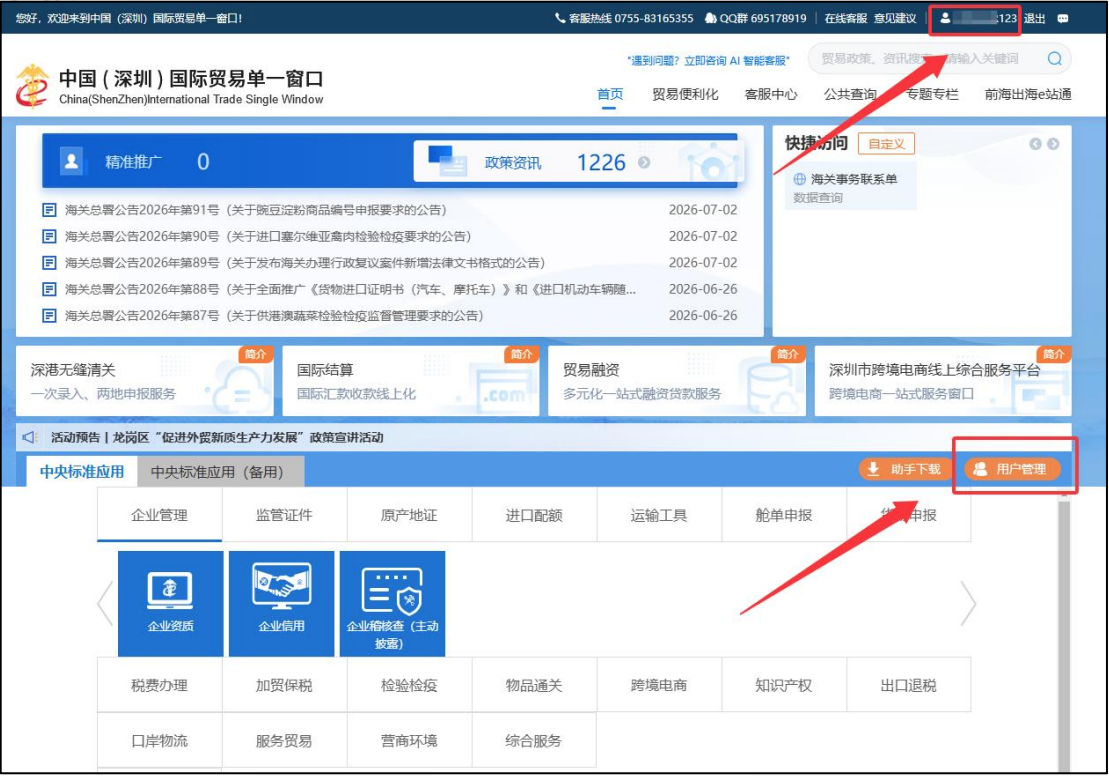The height and width of the screenshot is (776, 1109).
Task: Open 海关总署公告2026年第90号 announcement
Action: (268, 236)
